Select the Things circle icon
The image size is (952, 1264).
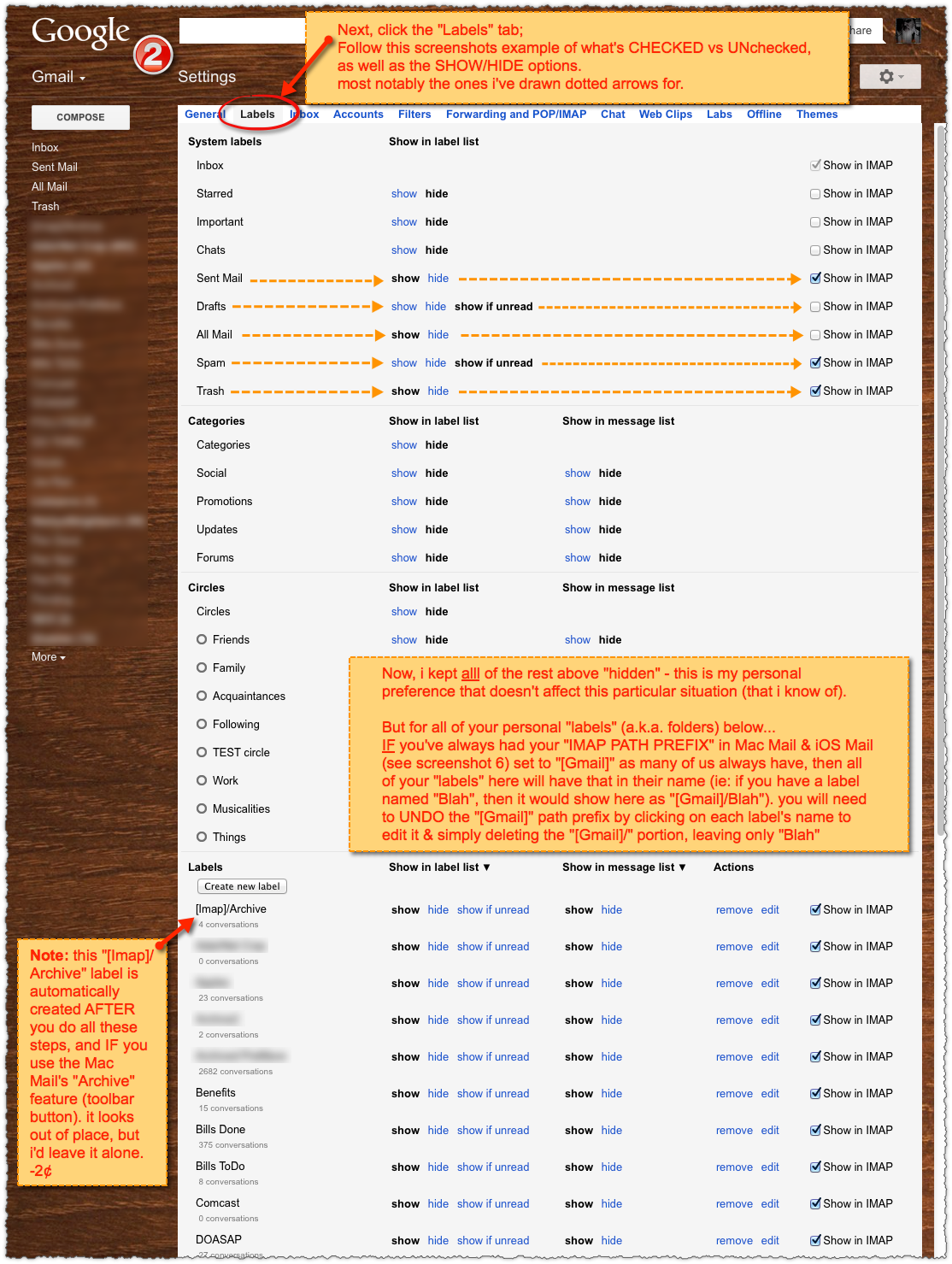coord(202,837)
